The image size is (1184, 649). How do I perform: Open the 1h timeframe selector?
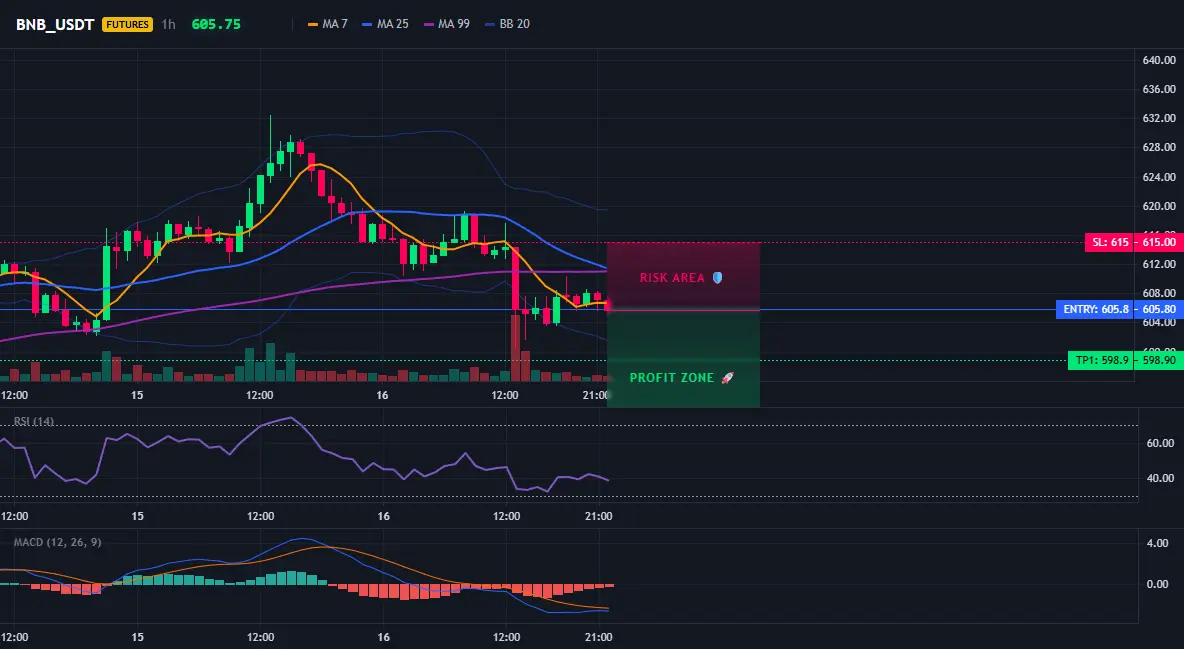pos(168,24)
